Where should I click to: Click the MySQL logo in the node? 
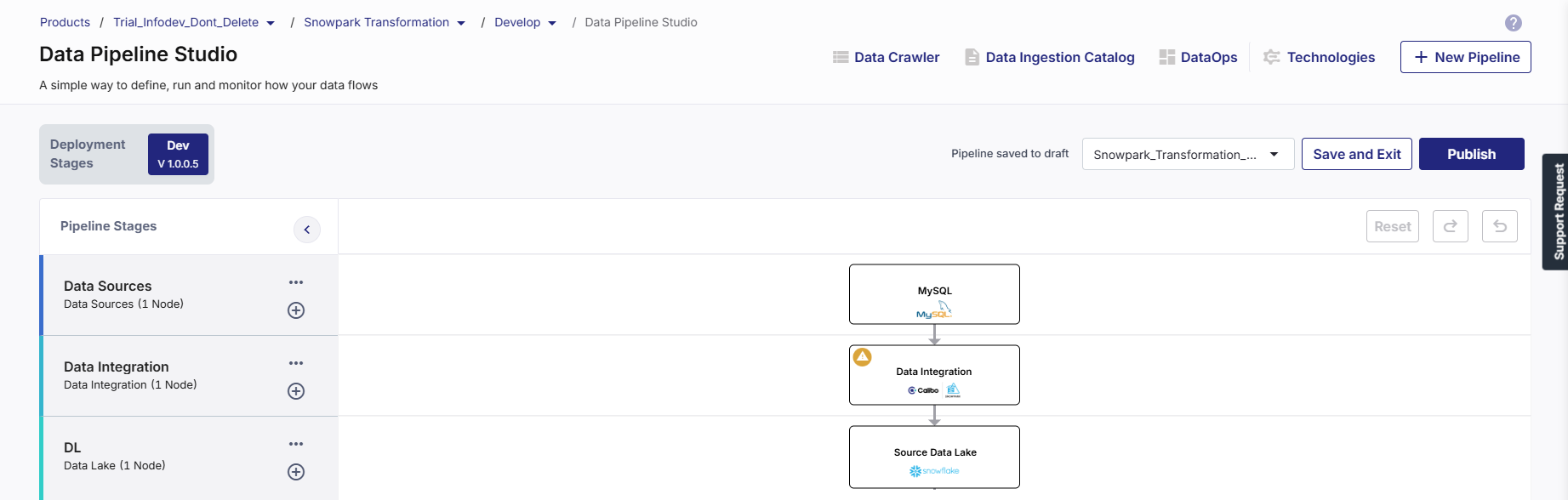934,310
